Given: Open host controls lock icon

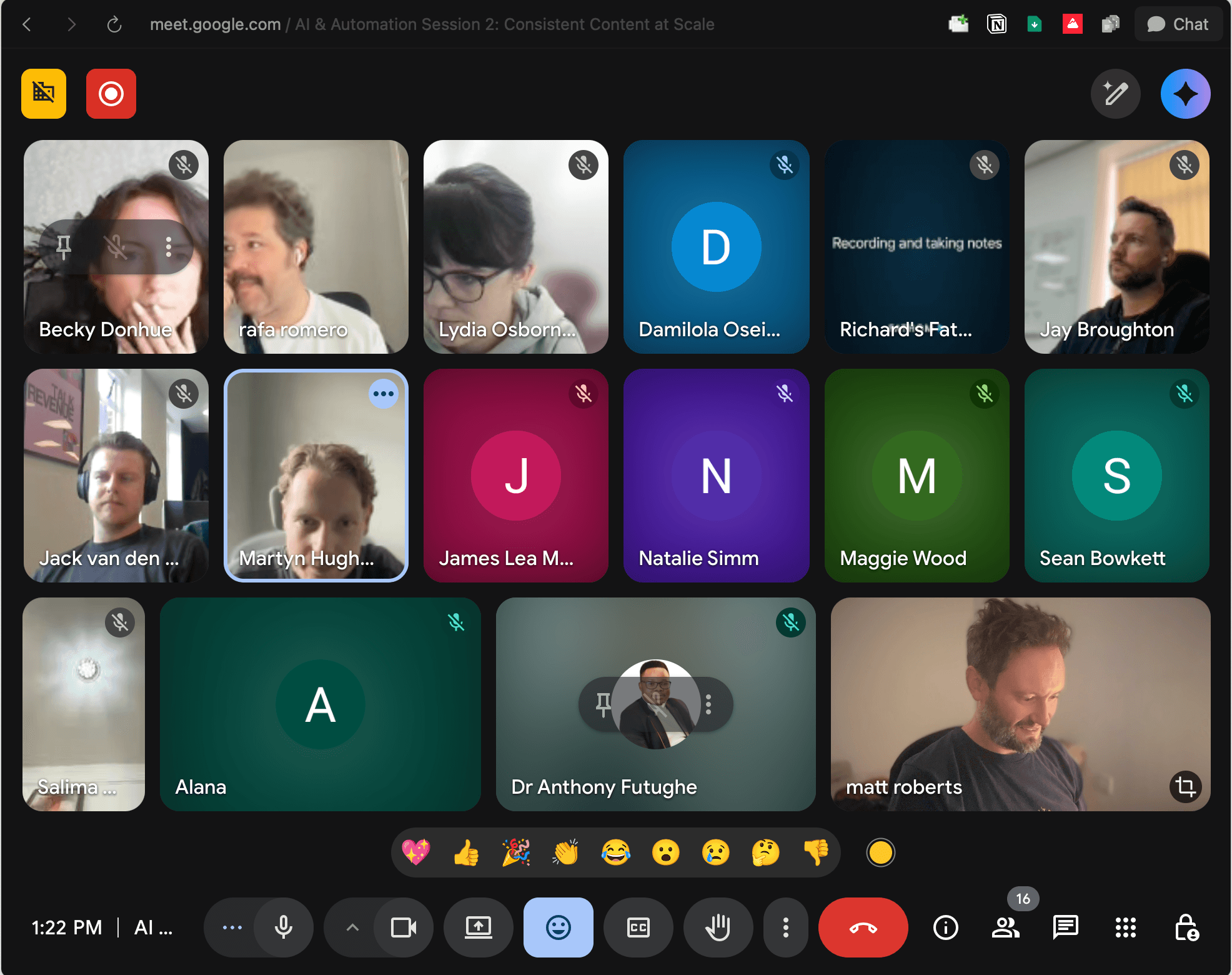Looking at the screenshot, I should 1186,927.
